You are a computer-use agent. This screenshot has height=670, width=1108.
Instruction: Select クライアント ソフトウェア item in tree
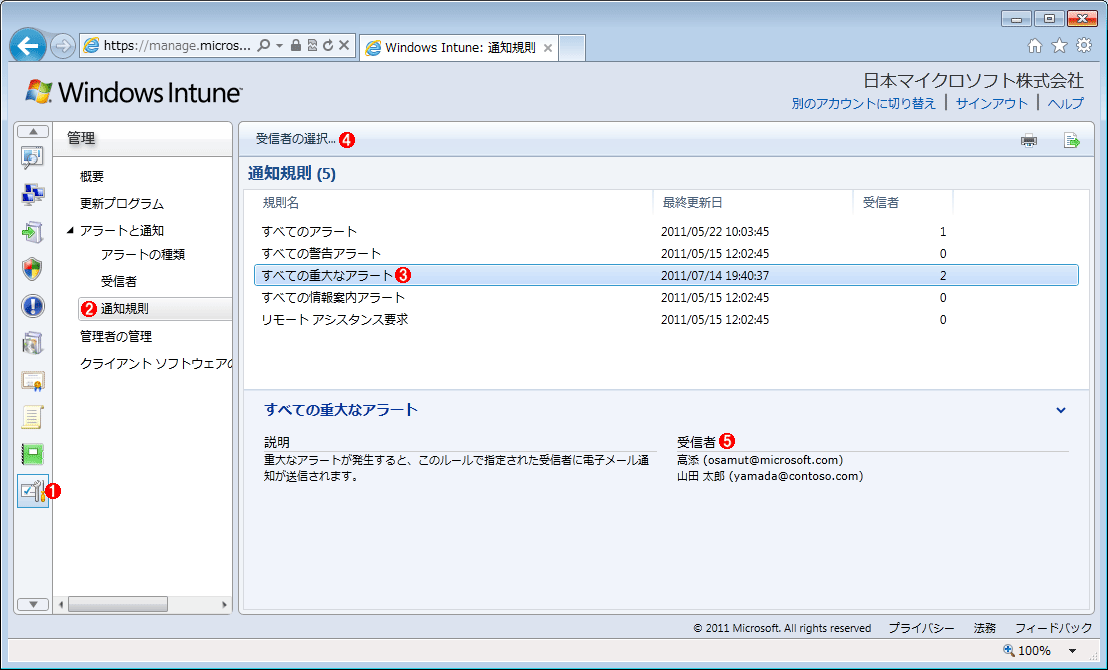click(155, 364)
